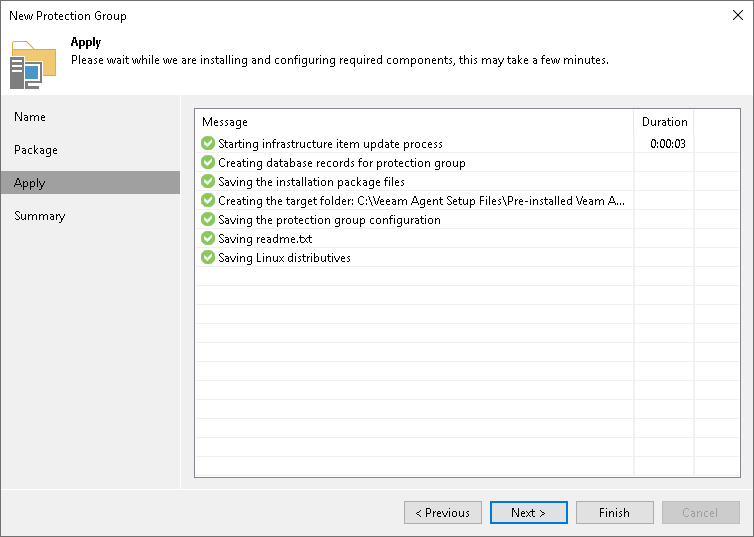Select 'Saving Linux distributives' log row
Viewport: 754px width, 537px height.
467,257
